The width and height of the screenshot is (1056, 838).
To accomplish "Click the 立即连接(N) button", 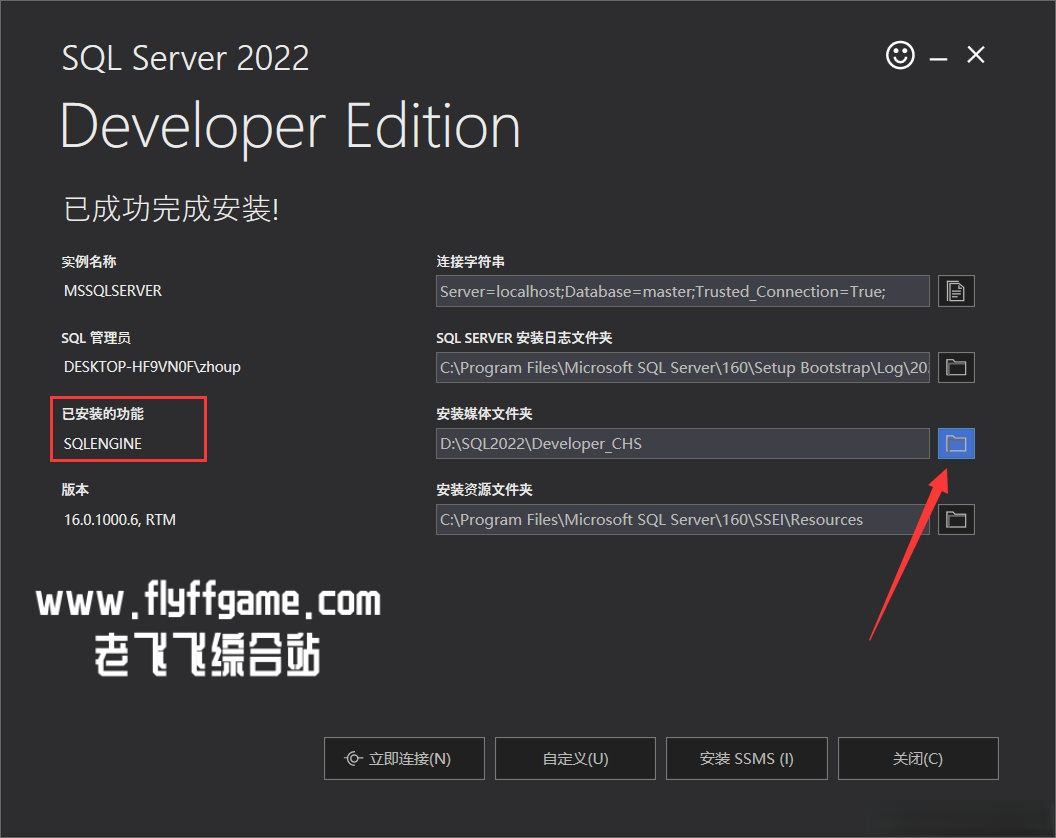I will (x=404, y=759).
